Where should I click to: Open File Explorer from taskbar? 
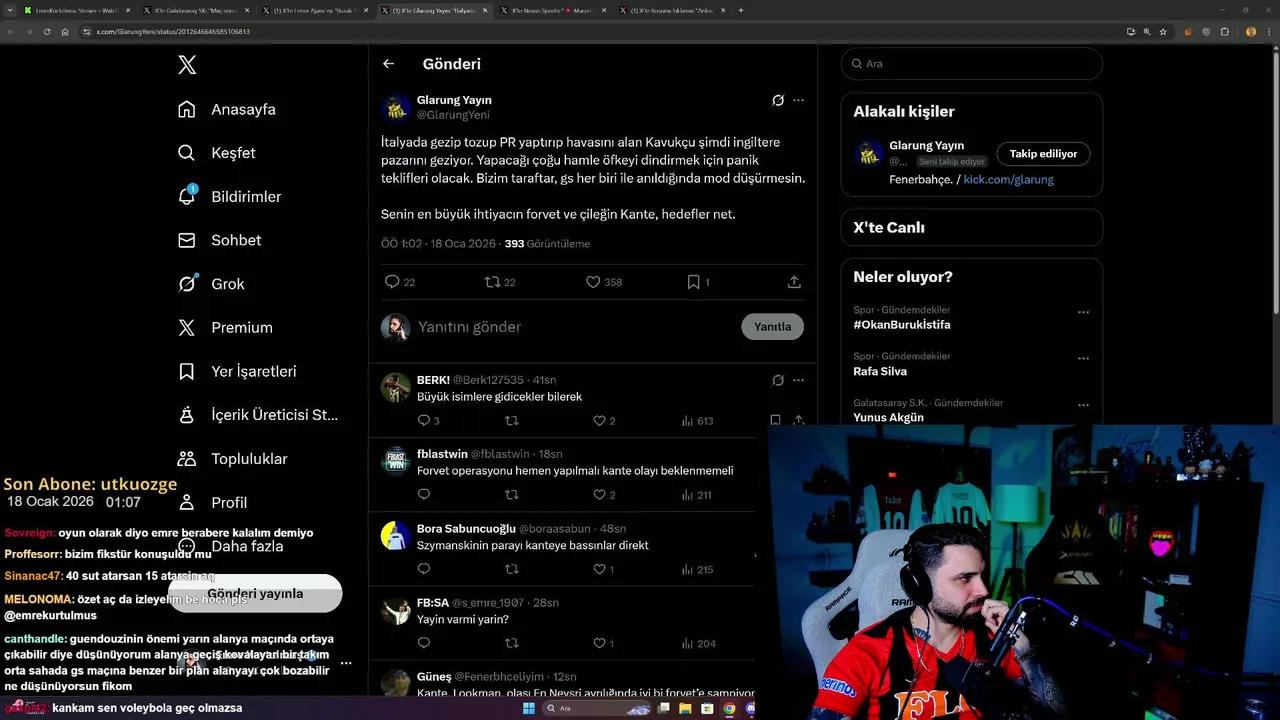pos(686,708)
